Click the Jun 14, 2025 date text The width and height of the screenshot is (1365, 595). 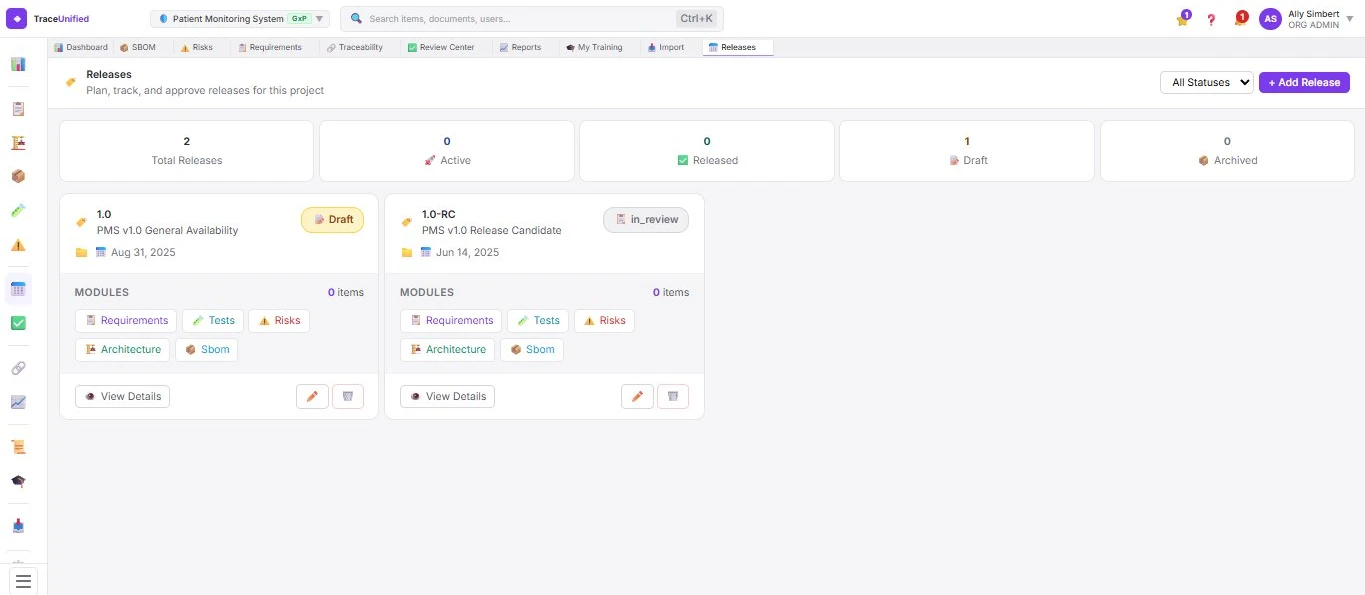point(467,252)
